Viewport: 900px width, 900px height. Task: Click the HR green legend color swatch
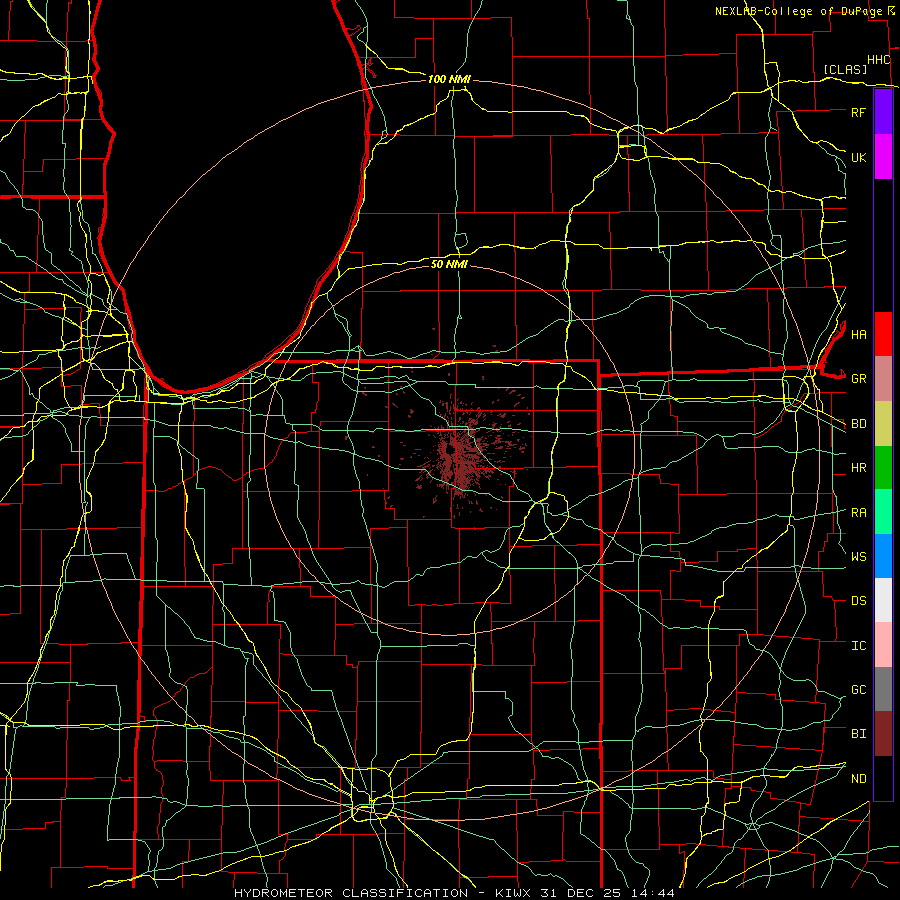pos(883,468)
